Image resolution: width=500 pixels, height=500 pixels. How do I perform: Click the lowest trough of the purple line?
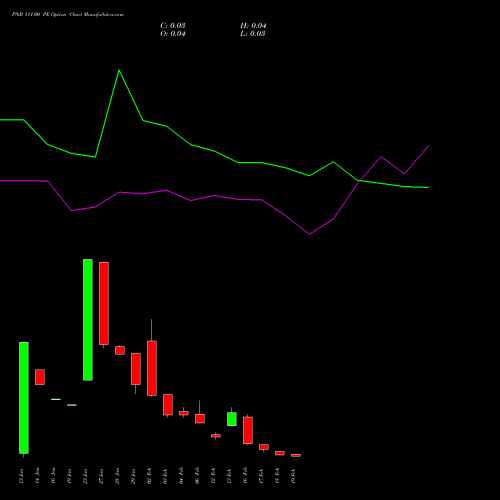[310, 234]
